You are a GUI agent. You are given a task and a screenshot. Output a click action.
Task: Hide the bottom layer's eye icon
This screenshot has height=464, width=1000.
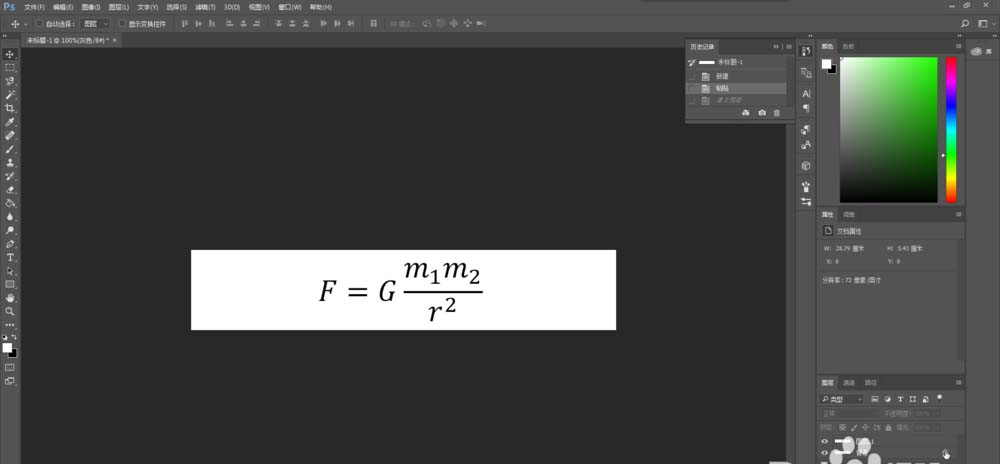[825, 453]
